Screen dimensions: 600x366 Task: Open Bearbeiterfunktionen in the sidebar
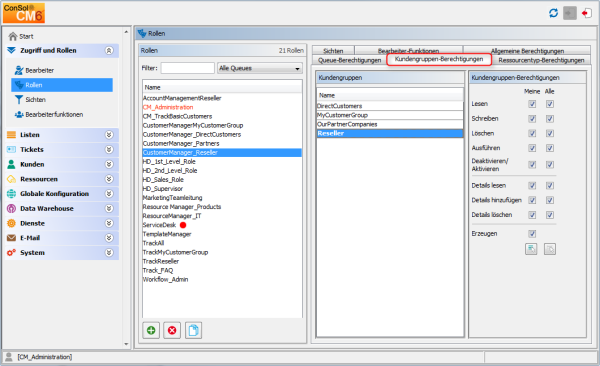tap(54, 114)
